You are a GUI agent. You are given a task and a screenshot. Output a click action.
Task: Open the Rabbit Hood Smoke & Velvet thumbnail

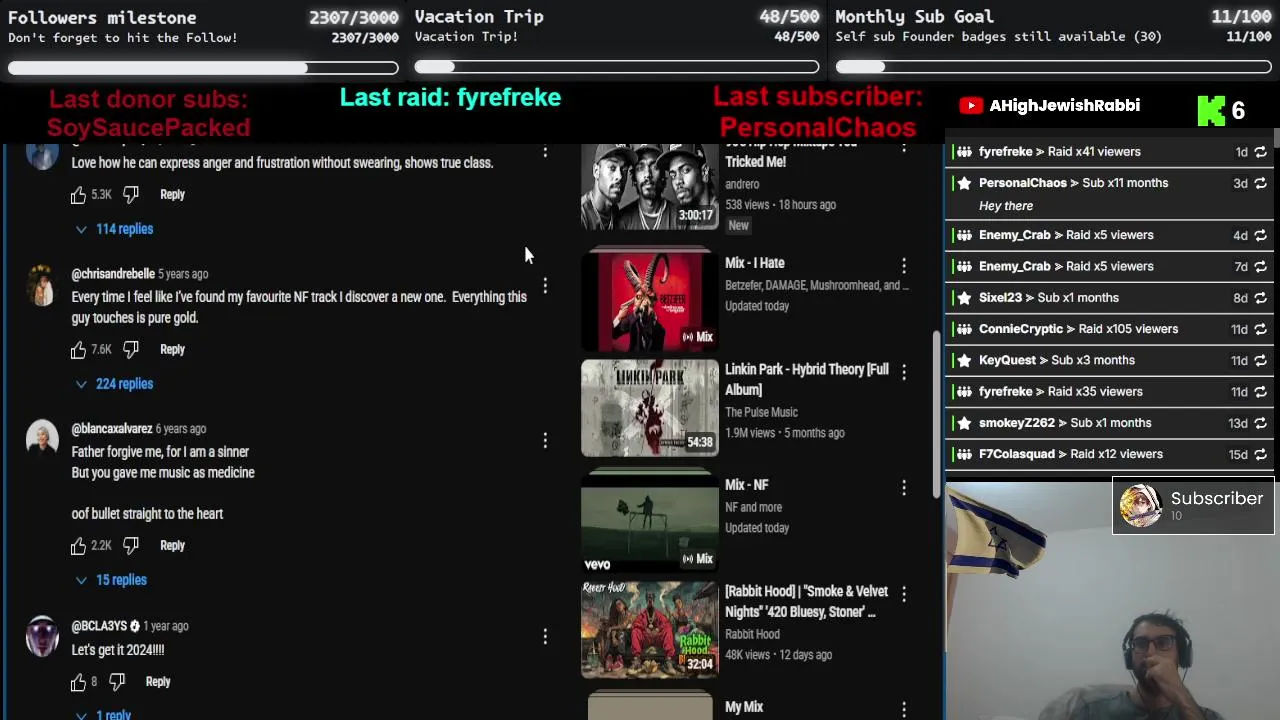click(650, 630)
